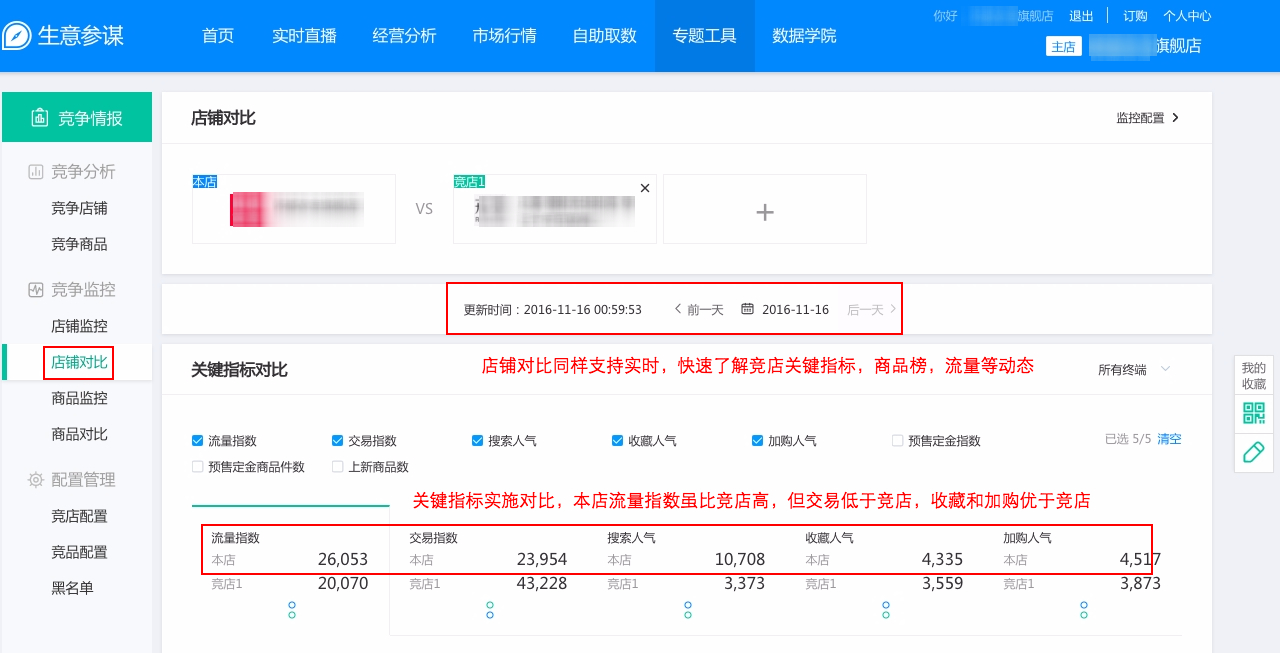Uncheck the 流量指数 metric checkbox
The image size is (1280, 653).
pyautogui.click(x=197, y=439)
